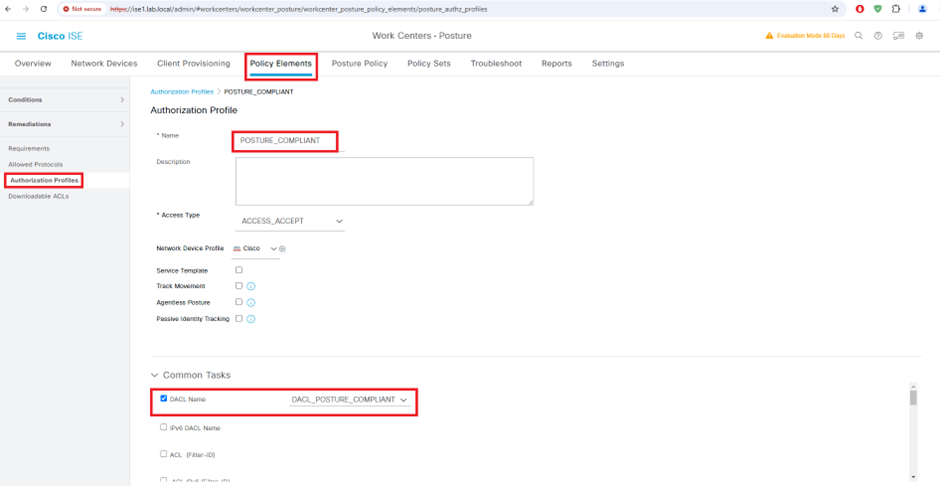Open the settings gear icon in header
Screen dimensions: 940x486
coord(919,36)
